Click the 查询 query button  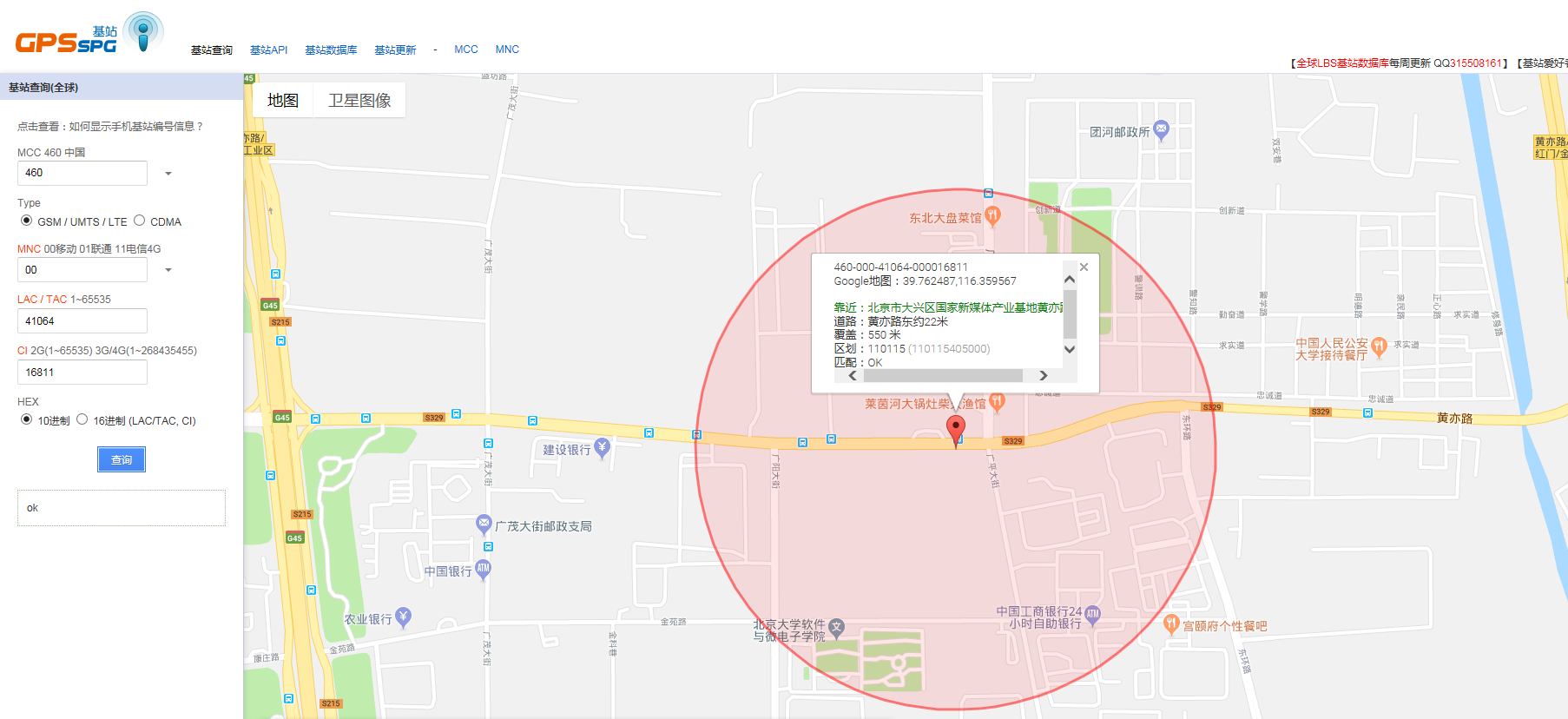point(122,459)
